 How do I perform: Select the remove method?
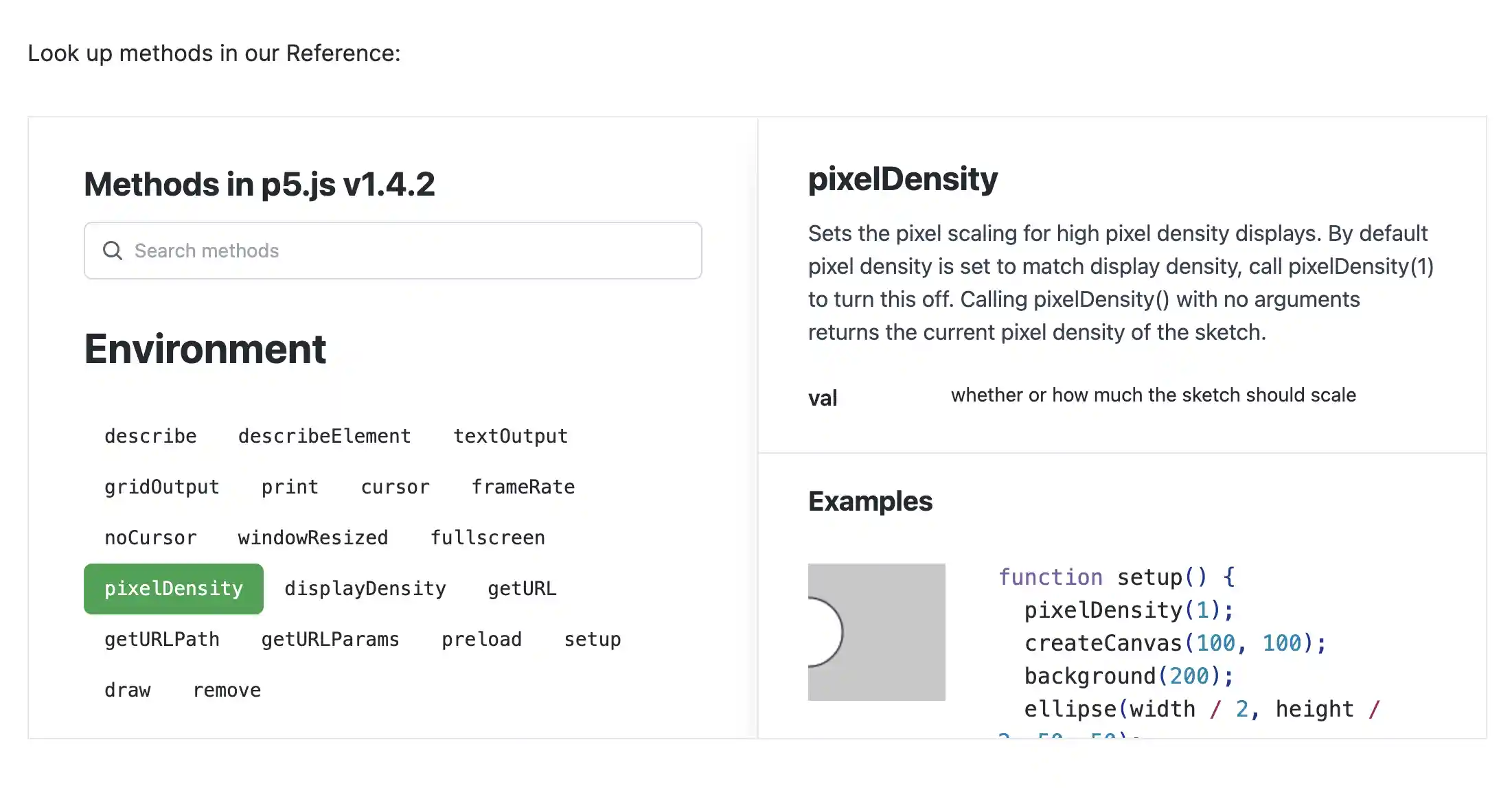(227, 690)
